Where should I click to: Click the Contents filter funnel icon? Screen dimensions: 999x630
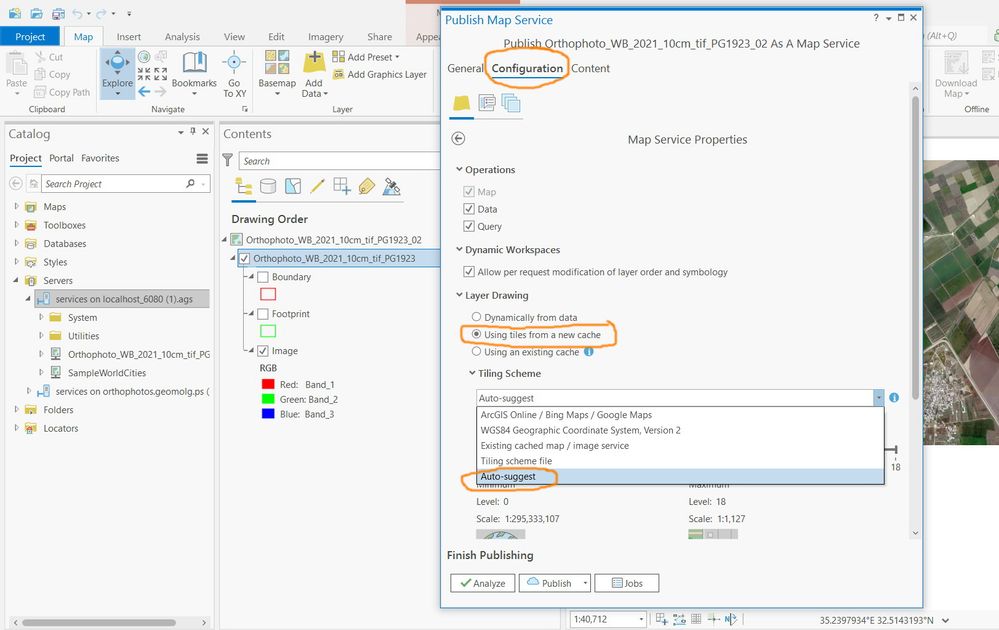click(227, 161)
